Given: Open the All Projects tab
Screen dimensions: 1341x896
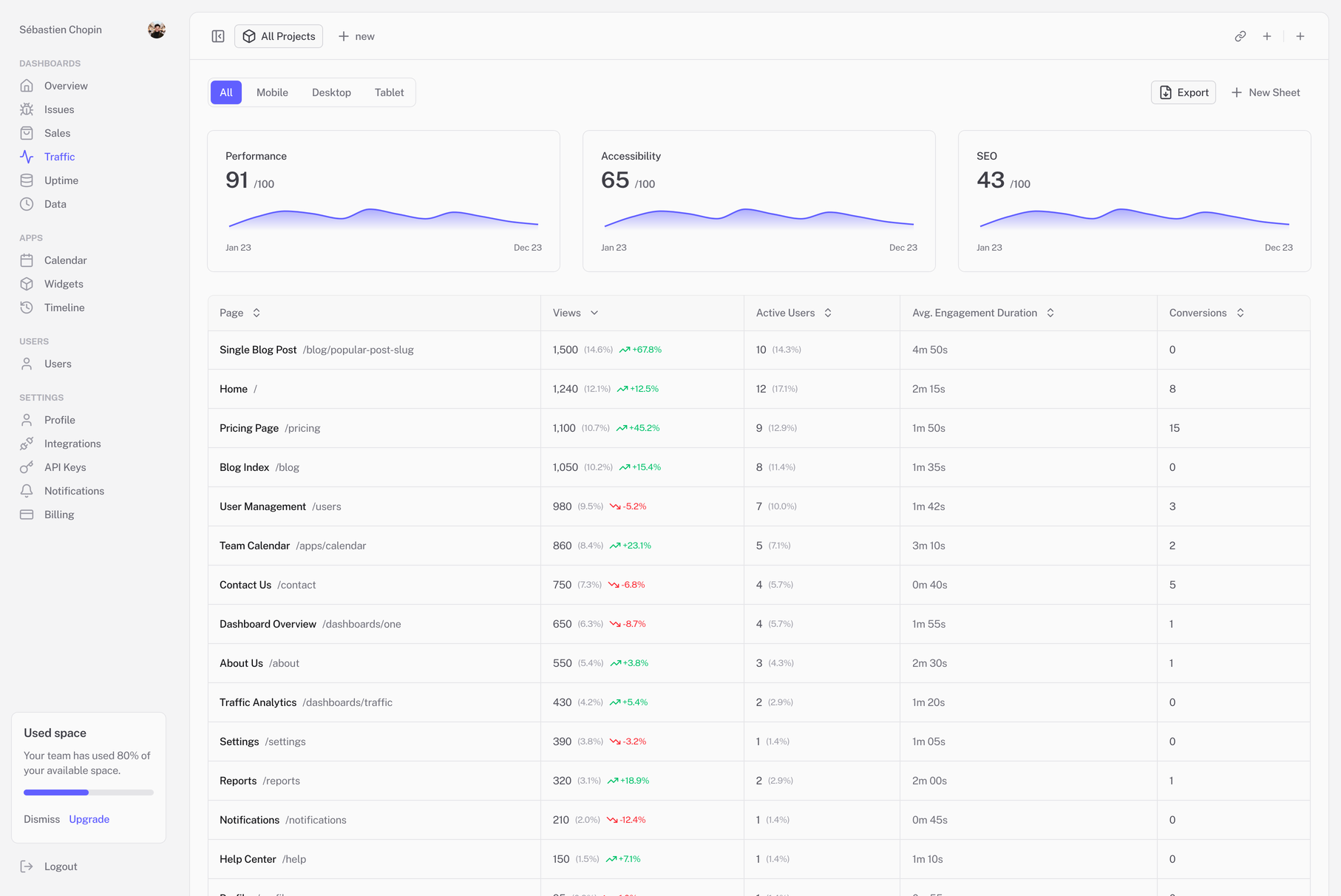Looking at the screenshot, I should click(x=279, y=36).
